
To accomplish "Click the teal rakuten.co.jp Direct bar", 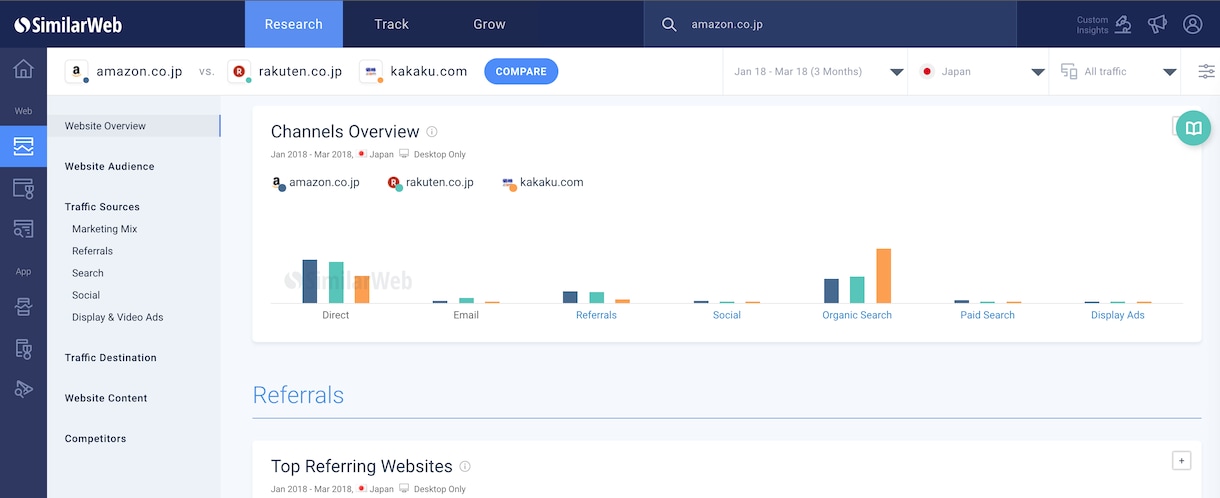I will coord(336,283).
